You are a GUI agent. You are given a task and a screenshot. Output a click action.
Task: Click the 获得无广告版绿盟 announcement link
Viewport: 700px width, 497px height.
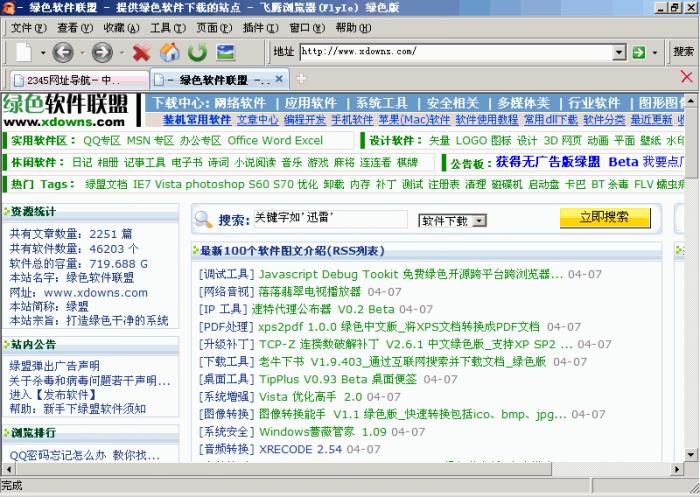(x=548, y=162)
